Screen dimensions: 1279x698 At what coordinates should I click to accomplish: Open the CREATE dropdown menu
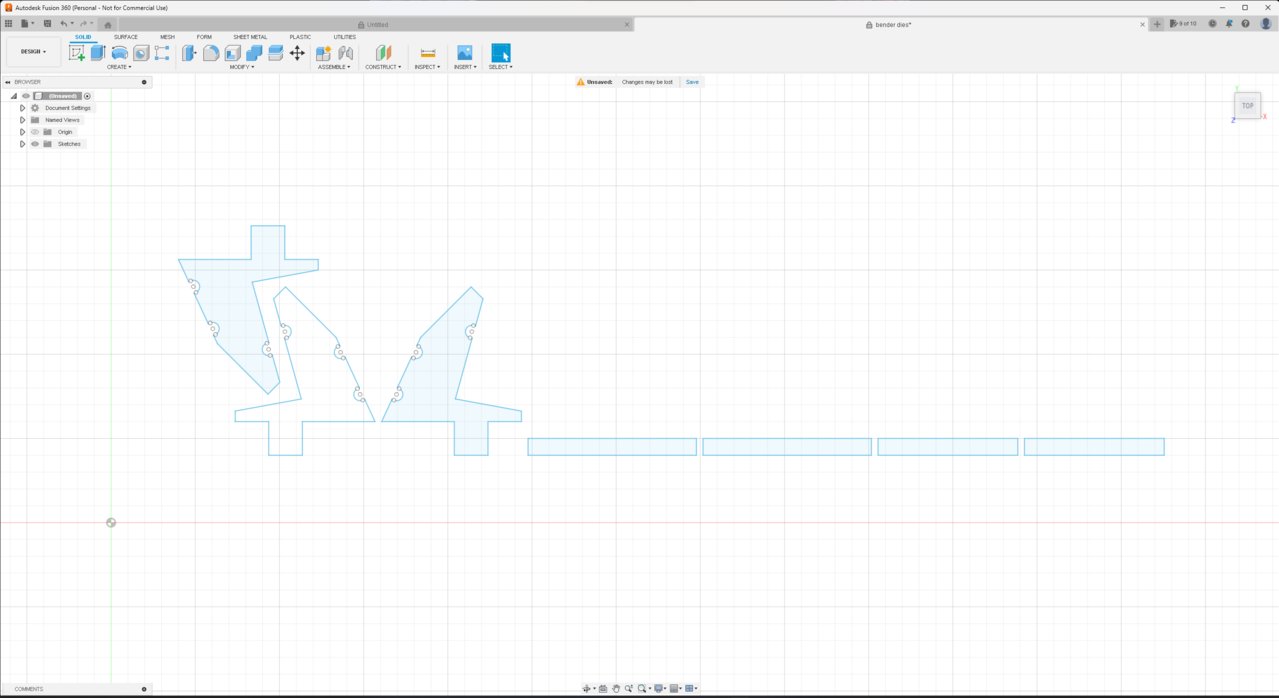pos(119,67)
